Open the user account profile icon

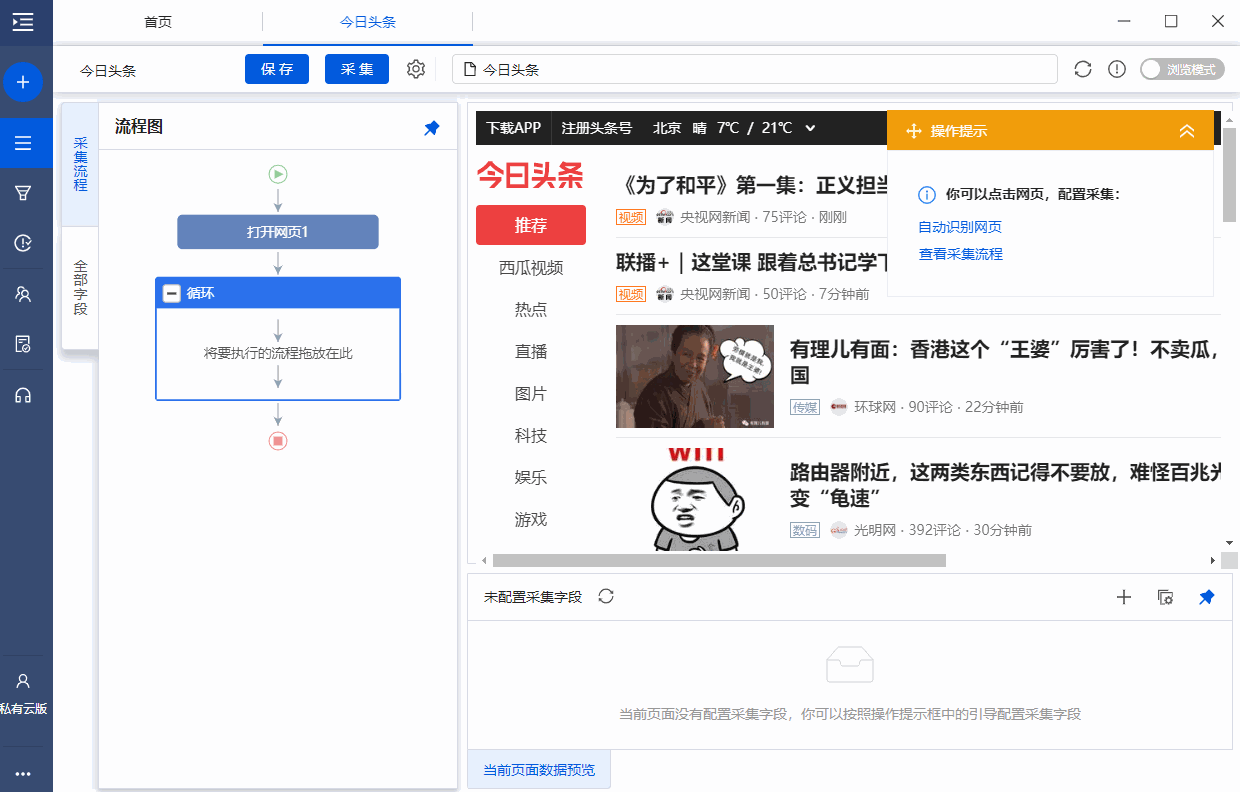pyautogui.click(x=23, y=681)
